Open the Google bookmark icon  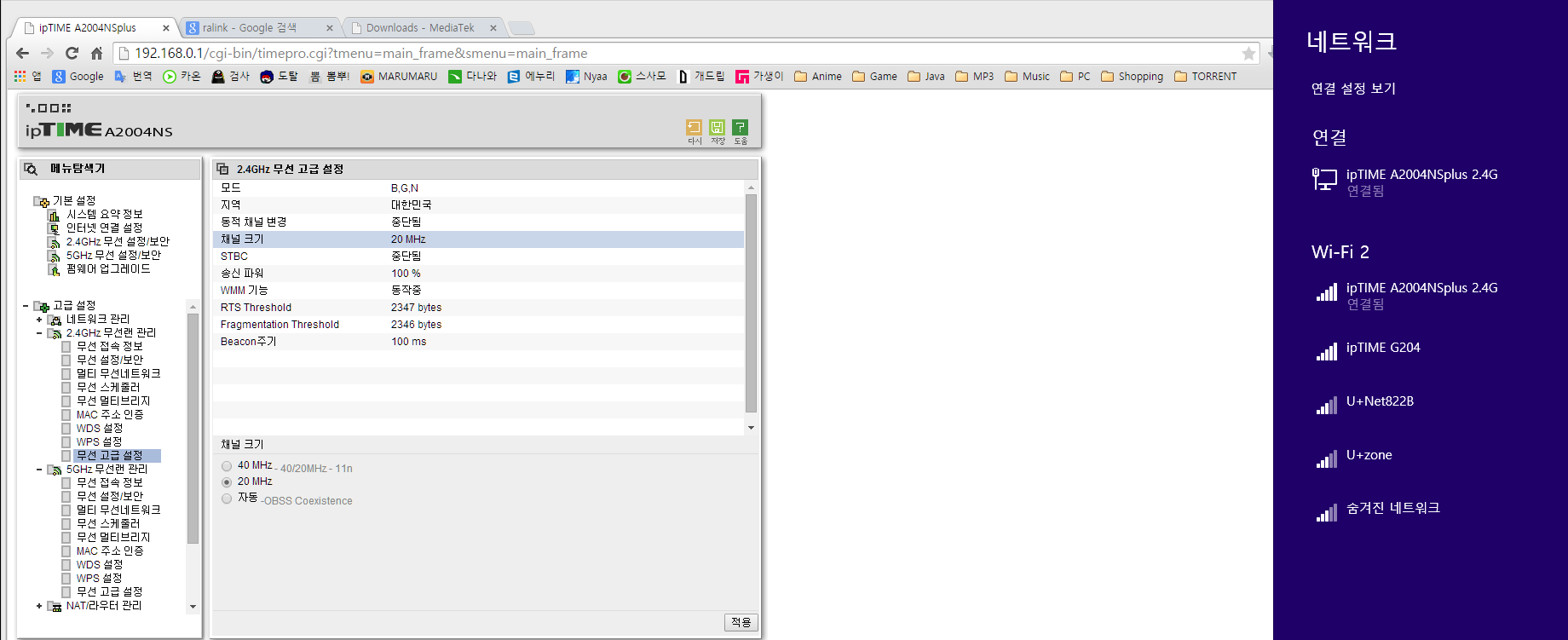[x=78, y=77]
